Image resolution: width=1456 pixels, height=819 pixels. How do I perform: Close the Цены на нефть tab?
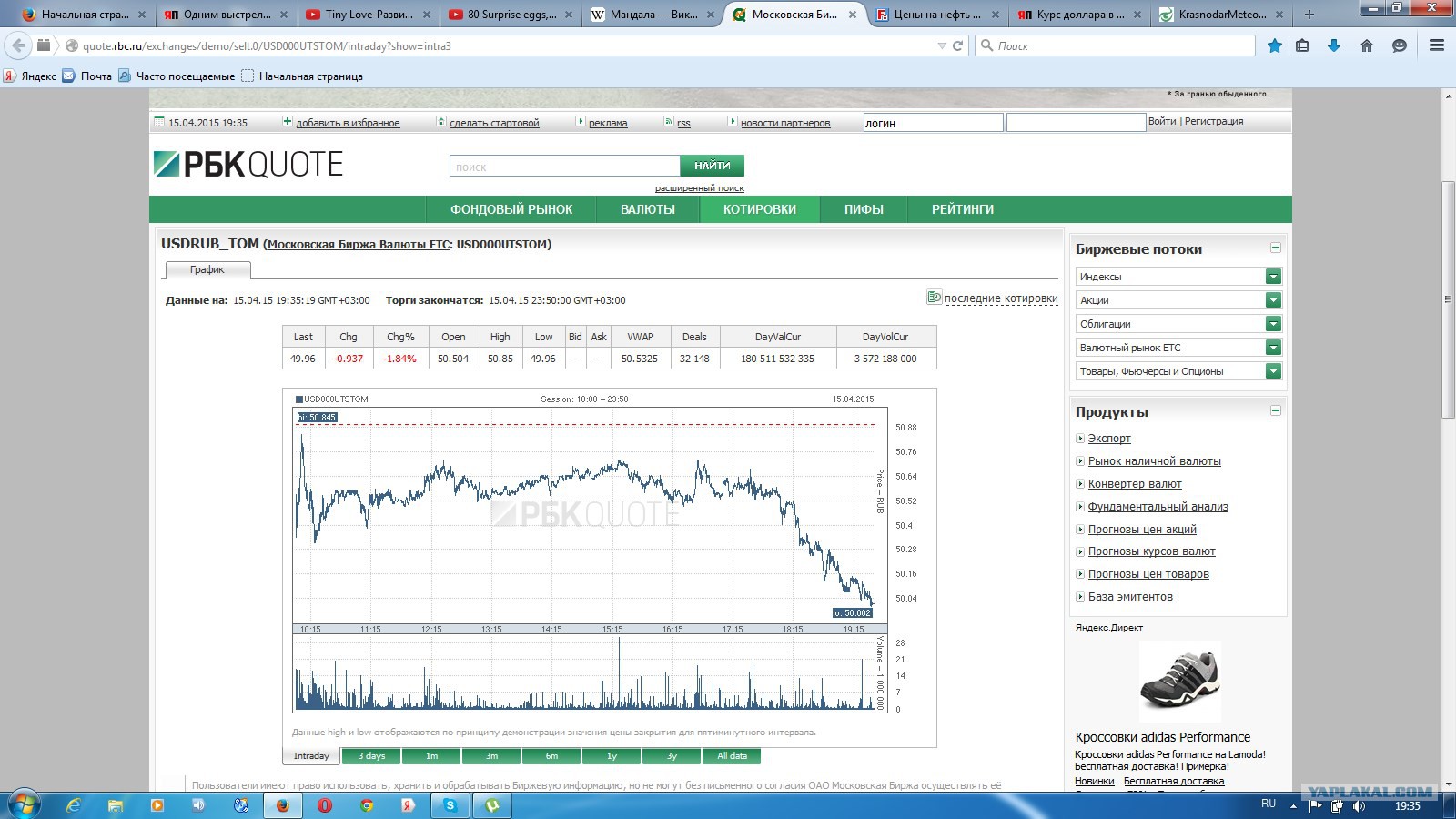click(x=995, y=15)
